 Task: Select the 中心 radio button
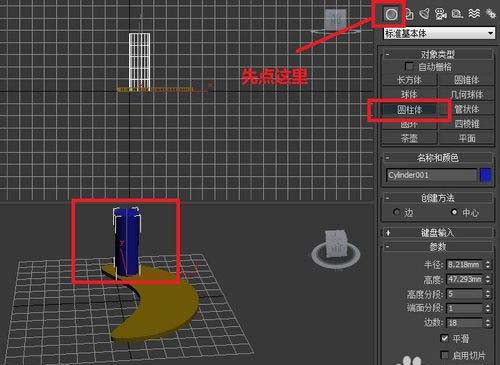(x=454, y=212)
